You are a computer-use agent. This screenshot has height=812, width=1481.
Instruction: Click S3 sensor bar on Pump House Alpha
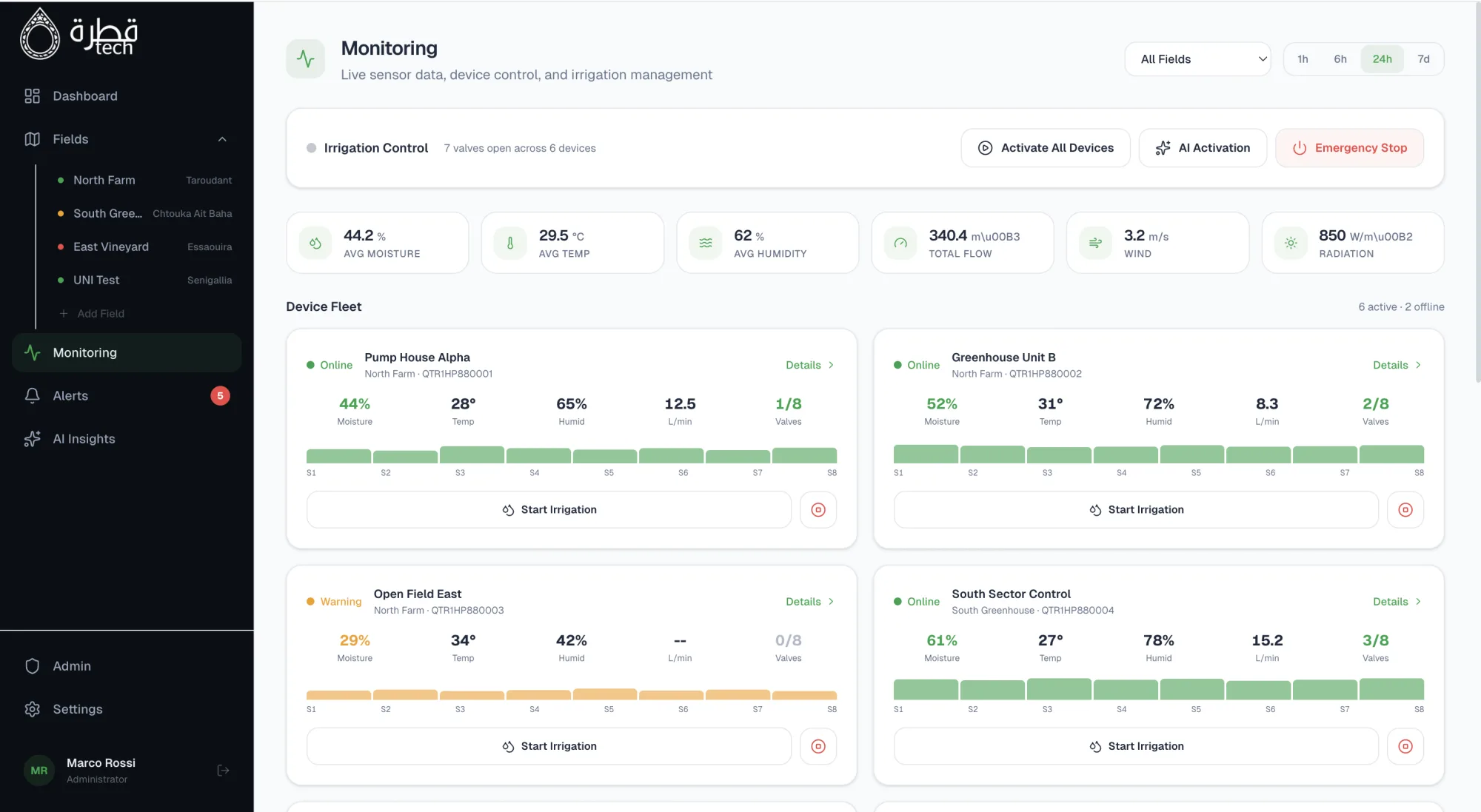point(472,454)
